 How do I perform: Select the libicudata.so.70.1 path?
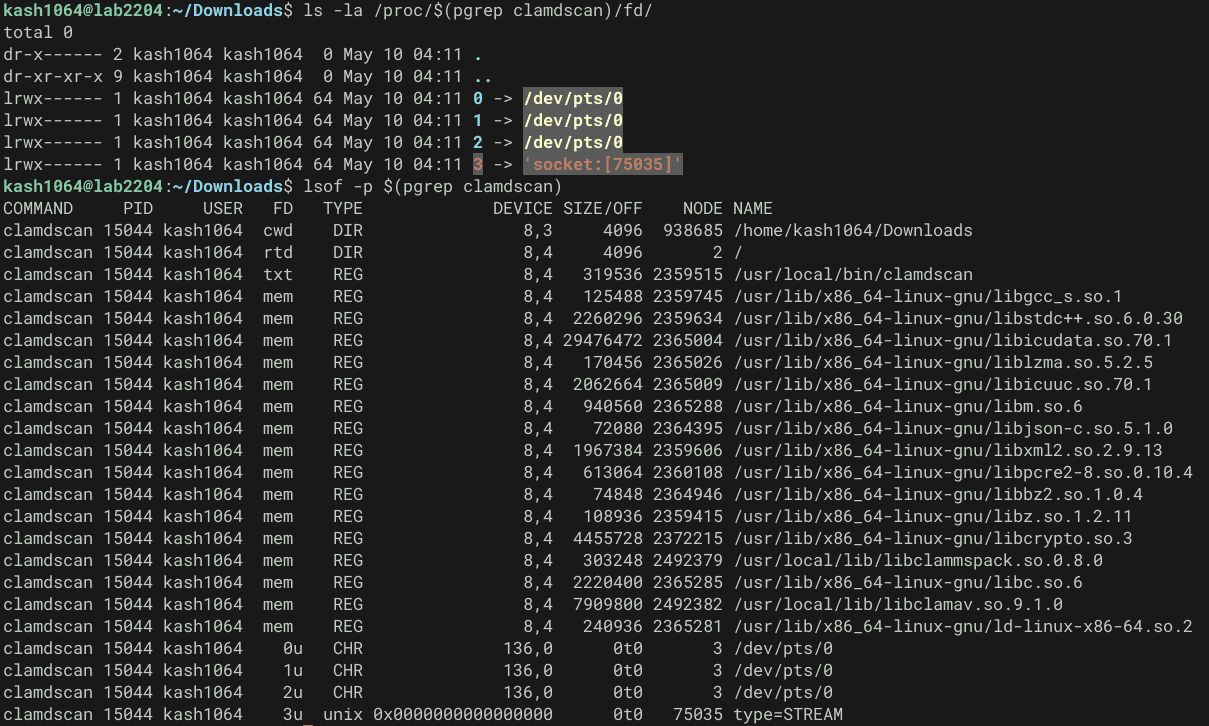pyautogui.click(x=953, y=340)
